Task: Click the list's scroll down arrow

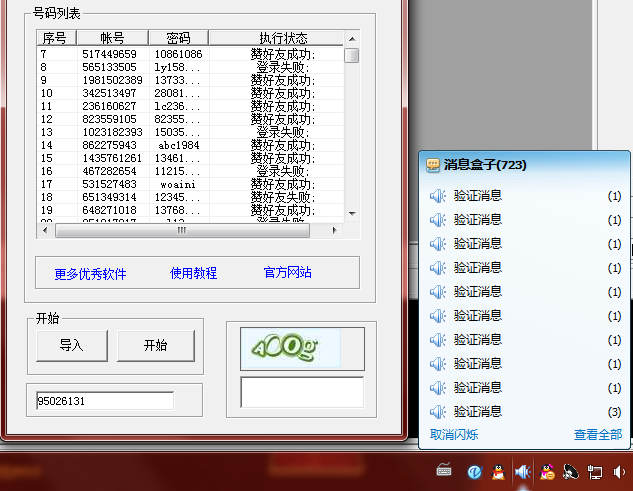Action: tap(352, 214)
